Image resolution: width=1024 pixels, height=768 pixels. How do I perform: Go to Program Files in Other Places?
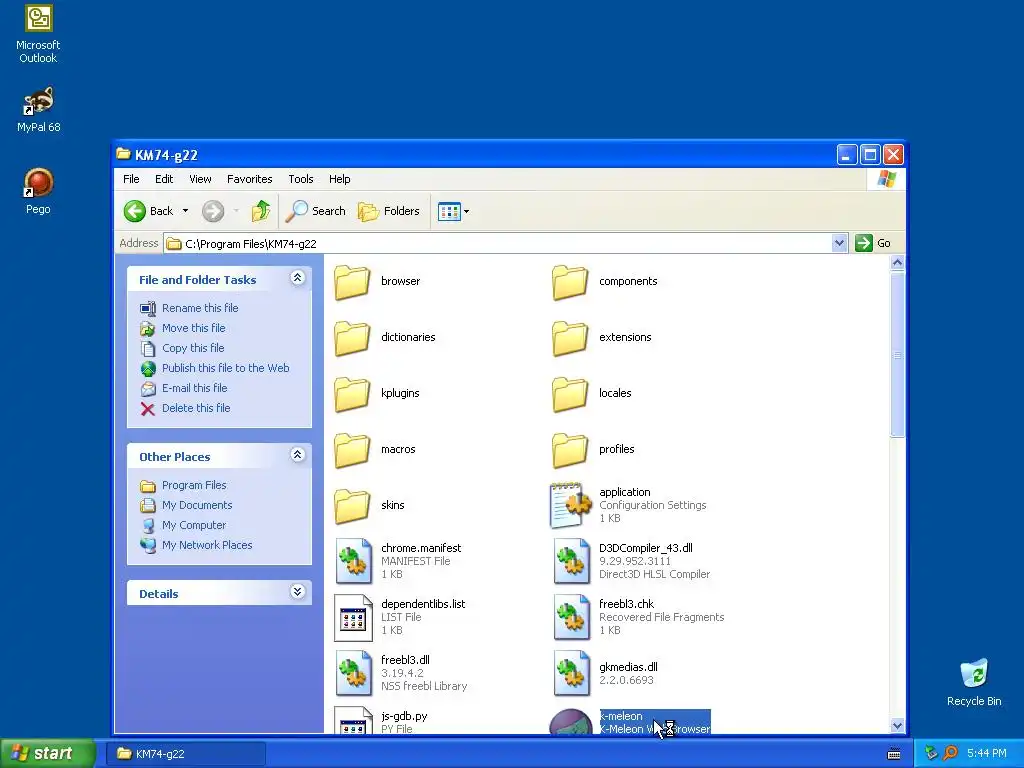[x=194, y=485]
